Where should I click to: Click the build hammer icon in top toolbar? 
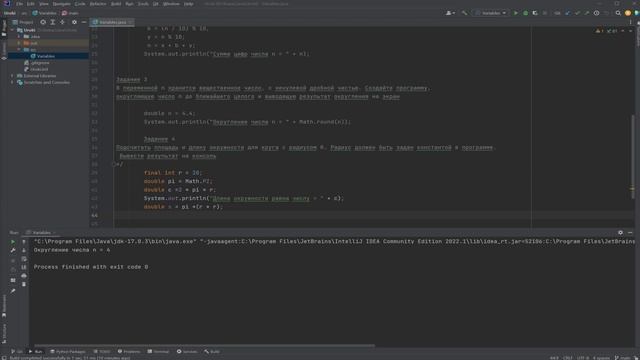pyautogui.click(x=464, y=13)
